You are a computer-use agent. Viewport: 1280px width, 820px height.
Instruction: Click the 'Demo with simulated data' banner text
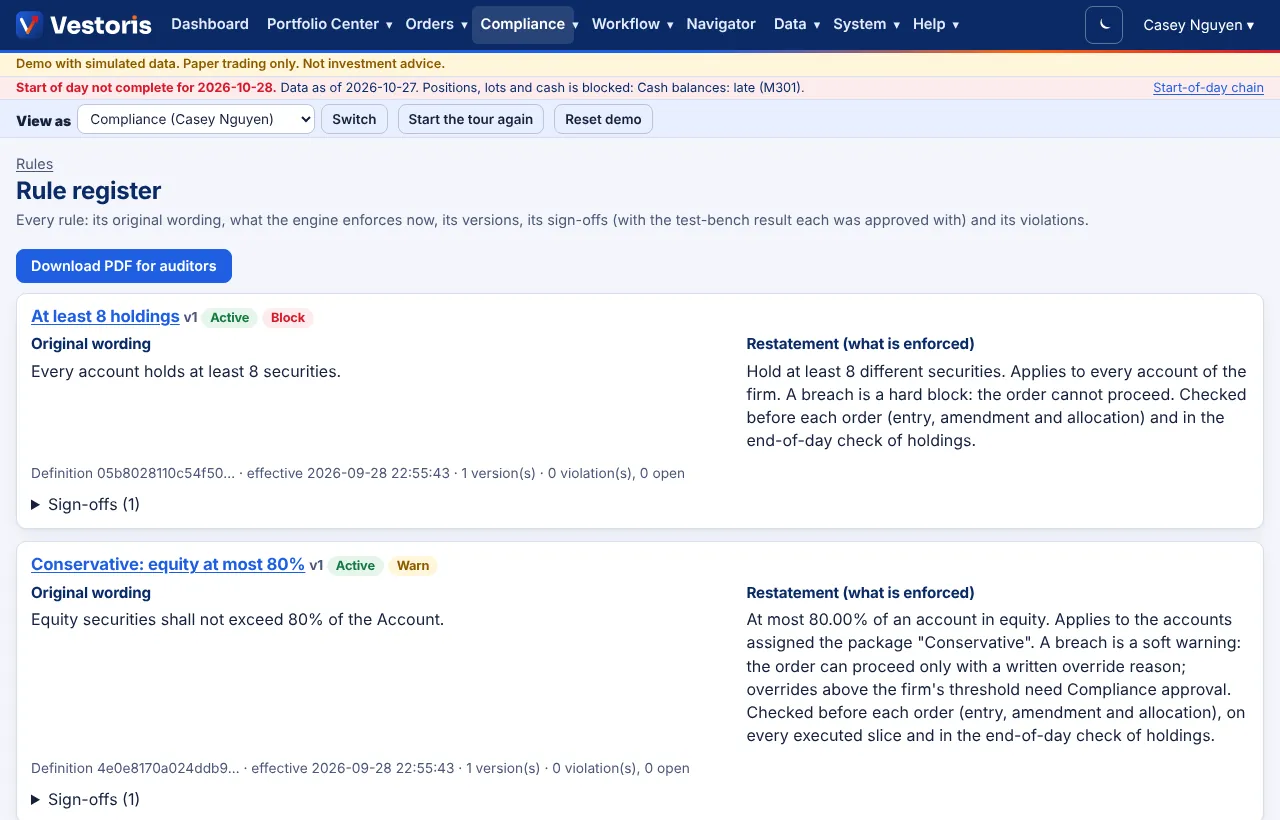pyautogui.click(x=230, y=64)
